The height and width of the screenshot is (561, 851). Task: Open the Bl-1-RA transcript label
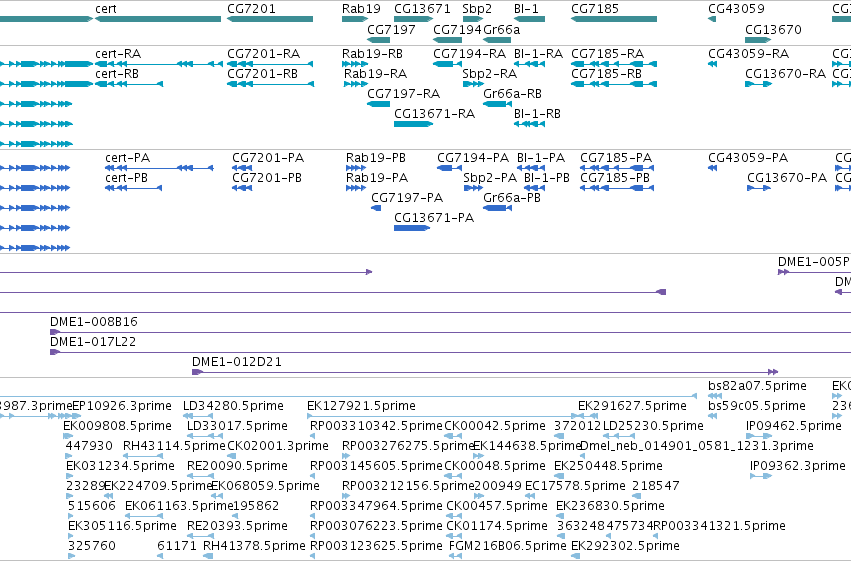click(538, 54)
